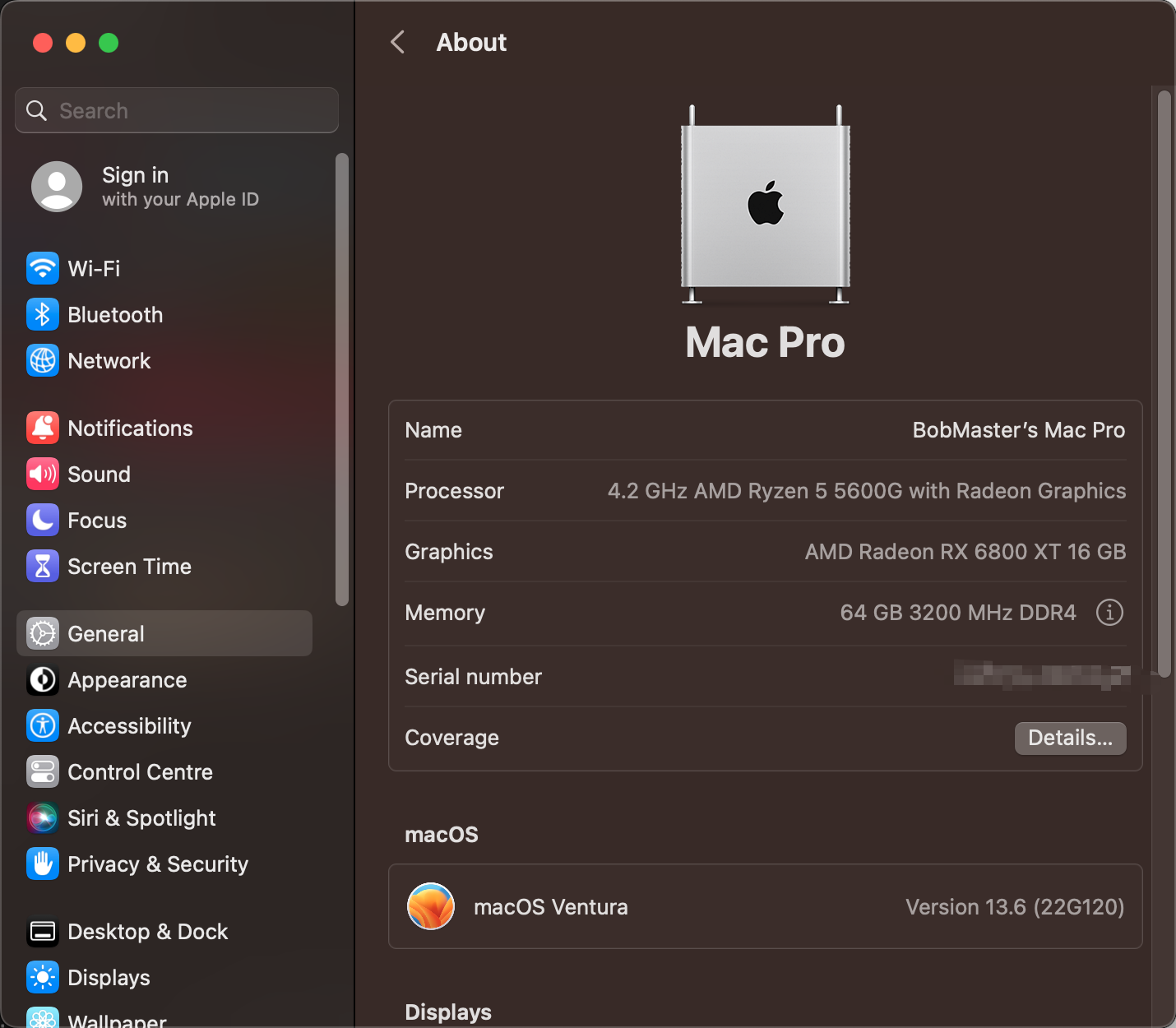The width and height of the screenshot is (1176, 1028).
Task: Click the macOS Ventura label
Action: pos(551,906)
